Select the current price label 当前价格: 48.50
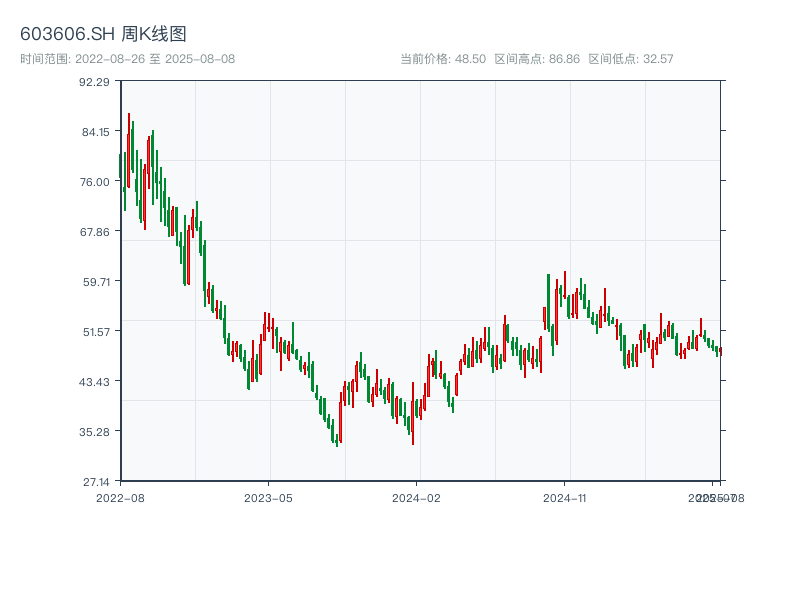The height and width of the screenshot is (600, 800). pos(443,59)
